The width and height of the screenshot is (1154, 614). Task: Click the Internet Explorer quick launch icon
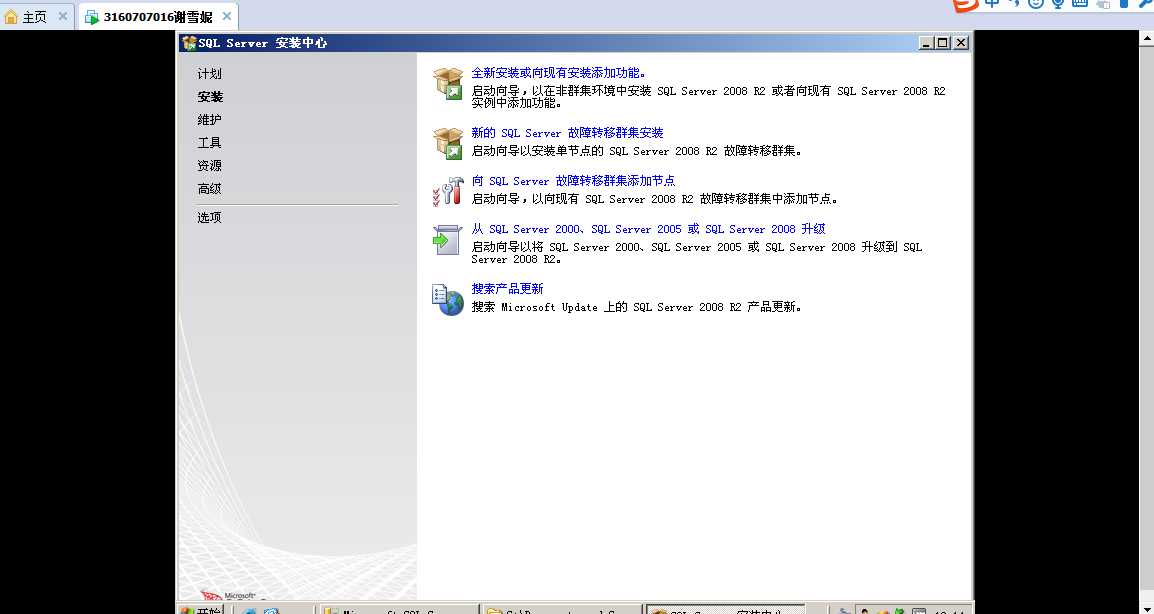[x=250, y=611]
